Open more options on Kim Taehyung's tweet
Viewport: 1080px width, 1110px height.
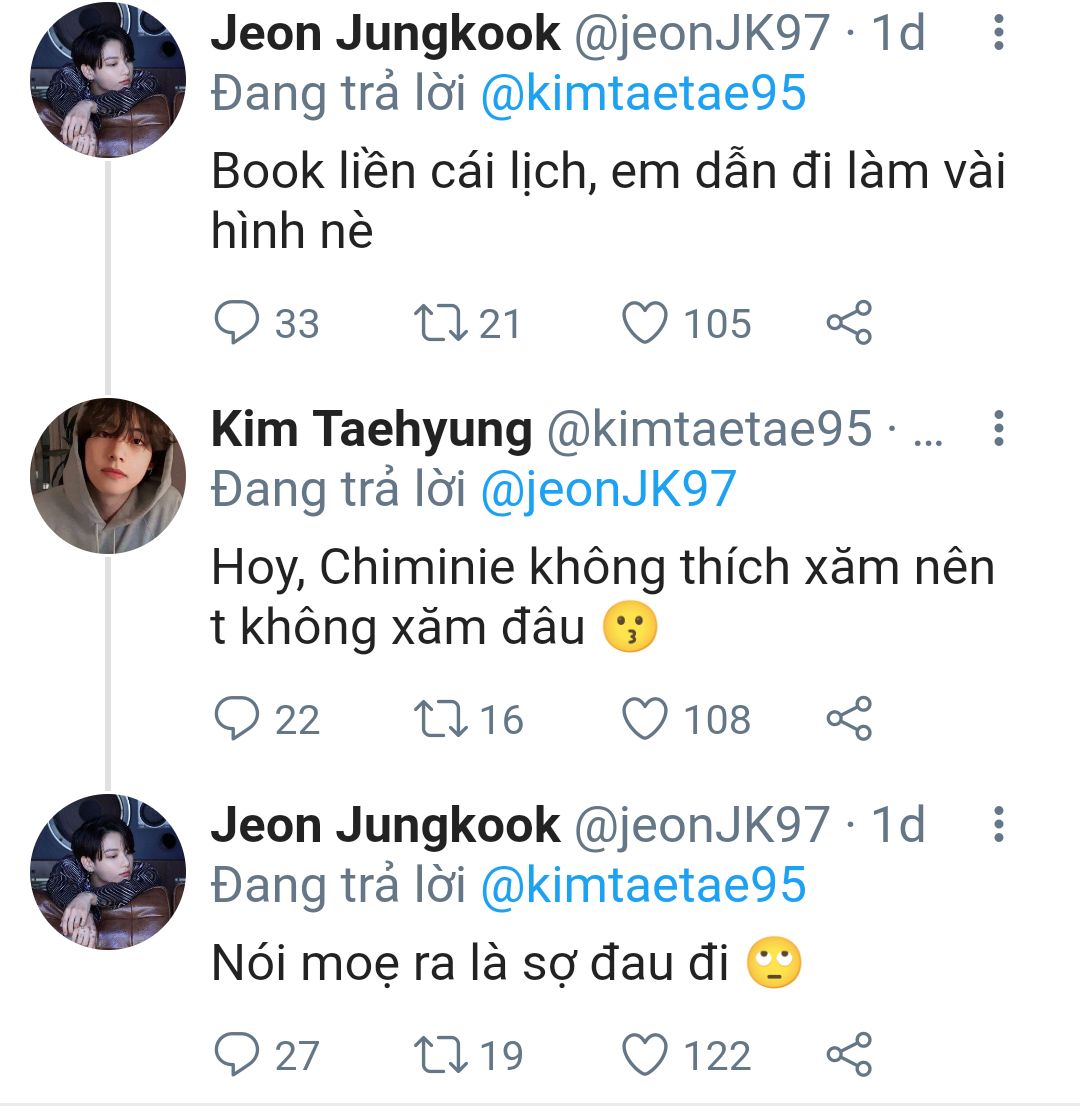997,428
